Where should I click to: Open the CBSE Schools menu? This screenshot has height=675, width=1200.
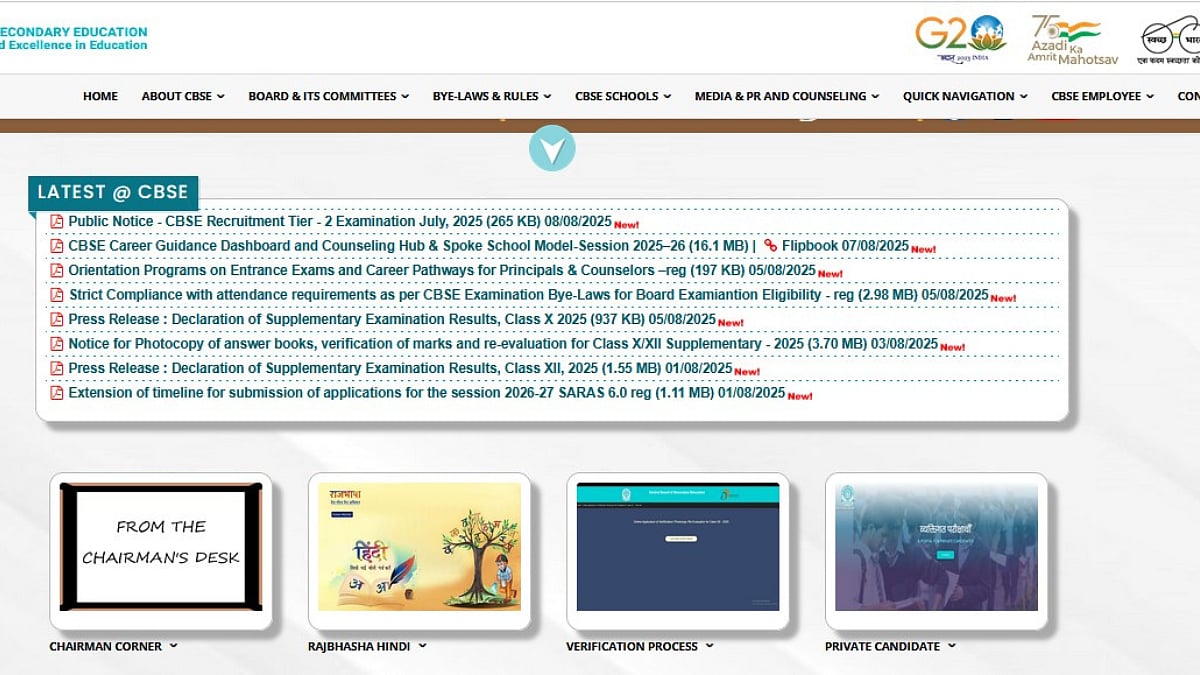pyautogui.click(x=622, y=96)
